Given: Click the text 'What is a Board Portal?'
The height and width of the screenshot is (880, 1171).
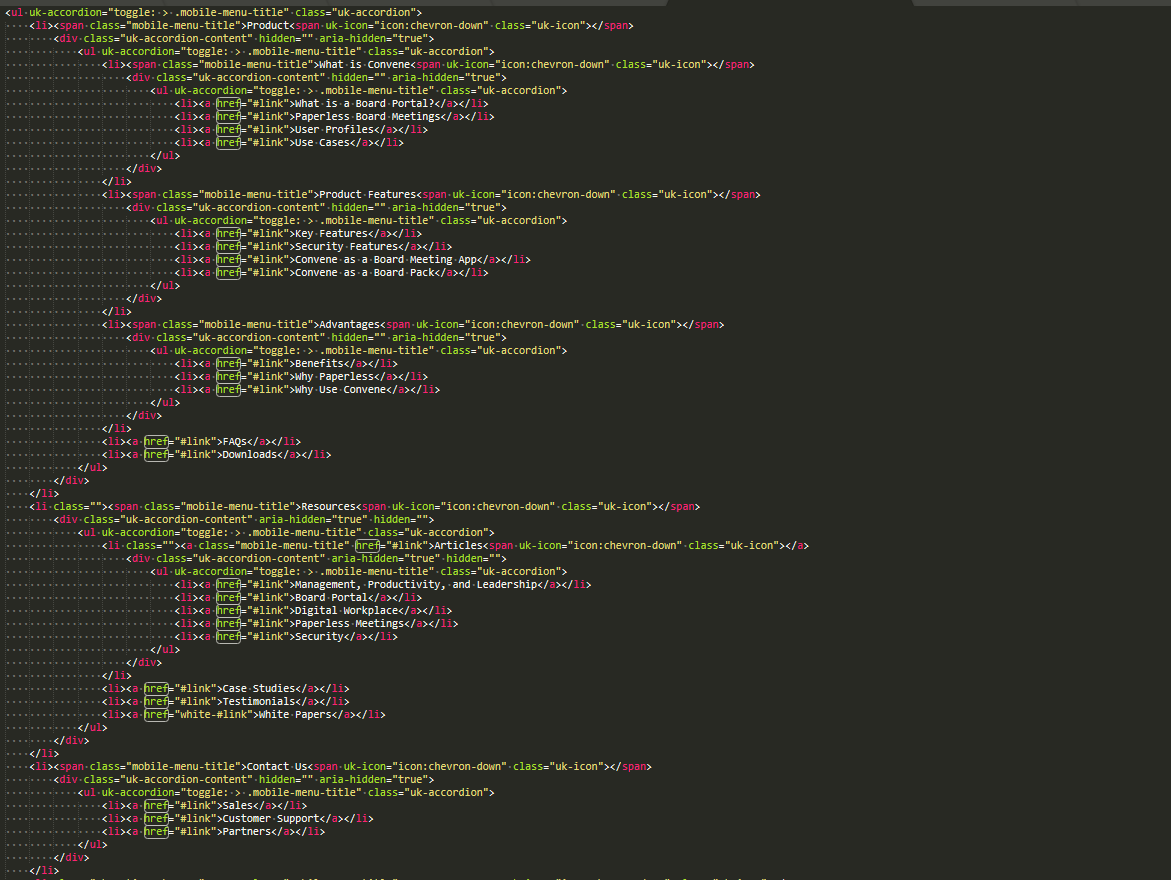Looking at the screenshot, I should [364, 104].
